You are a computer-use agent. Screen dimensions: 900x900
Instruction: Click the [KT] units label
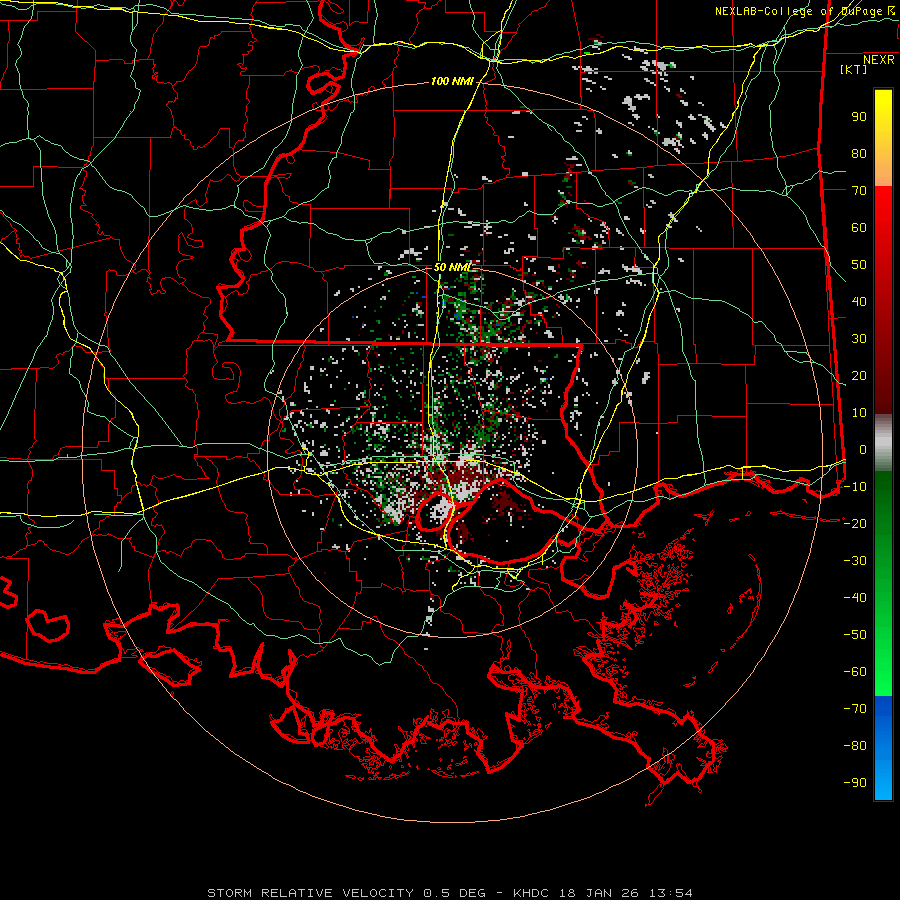(x=853, y=69)
